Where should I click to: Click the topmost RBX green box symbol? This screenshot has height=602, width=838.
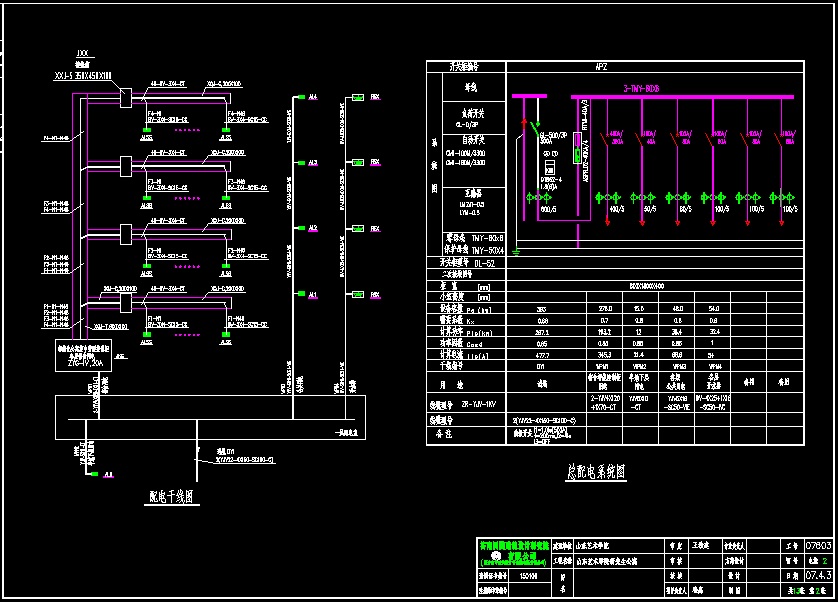tap(359, 97)
